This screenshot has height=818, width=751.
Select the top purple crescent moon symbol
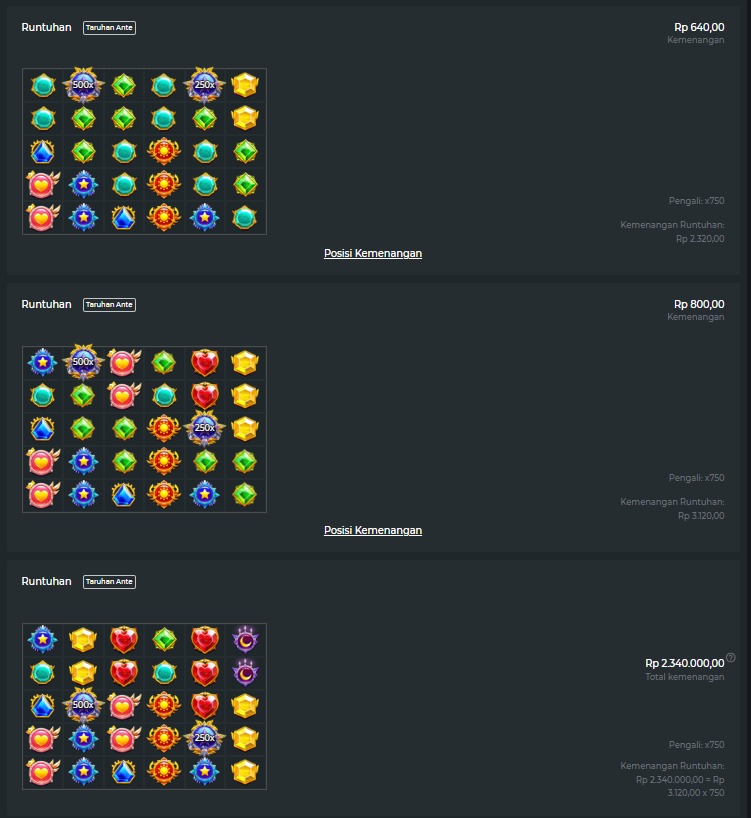[245, 640]
